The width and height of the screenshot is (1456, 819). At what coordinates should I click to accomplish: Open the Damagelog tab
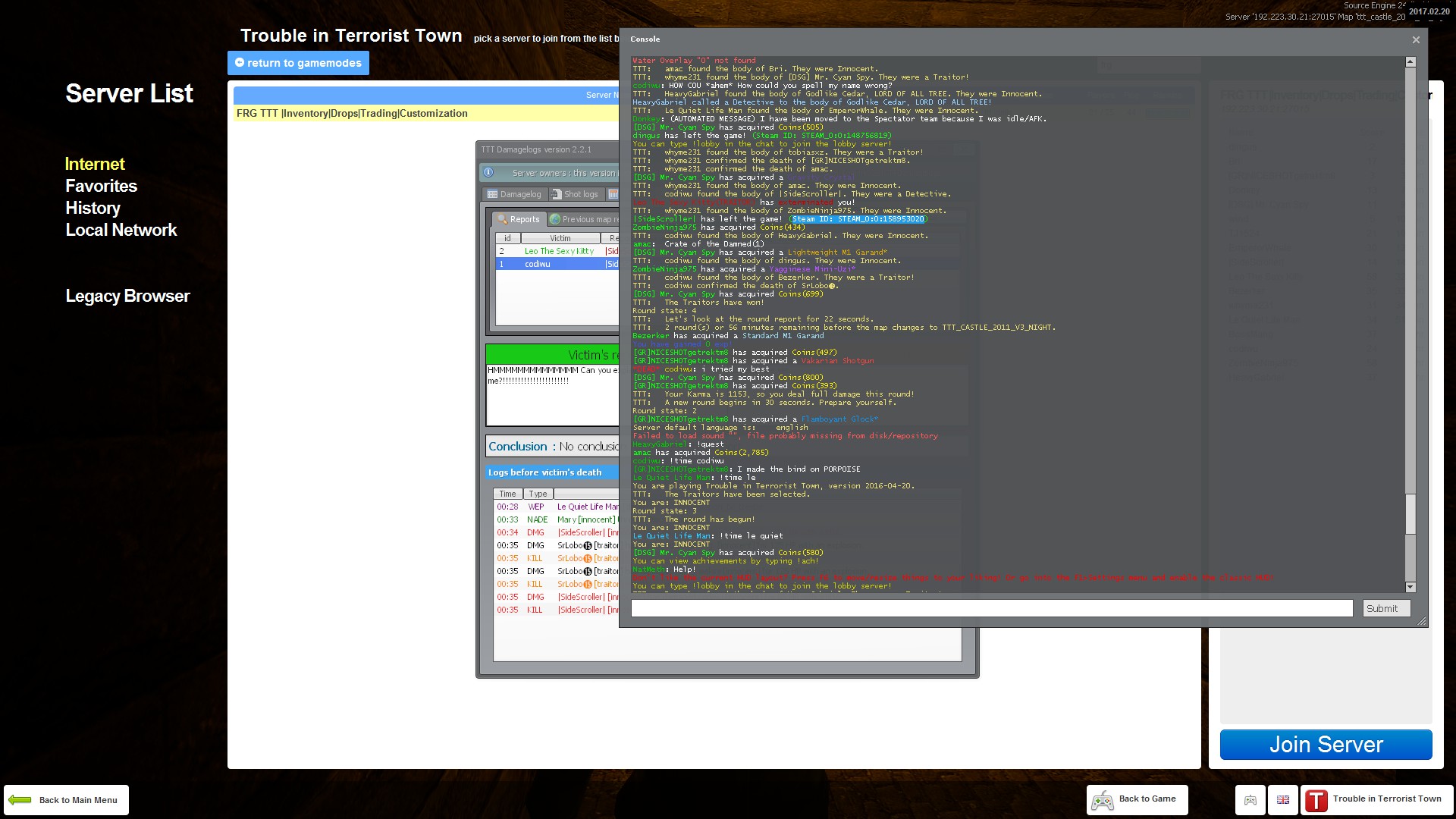coord(514,194)
